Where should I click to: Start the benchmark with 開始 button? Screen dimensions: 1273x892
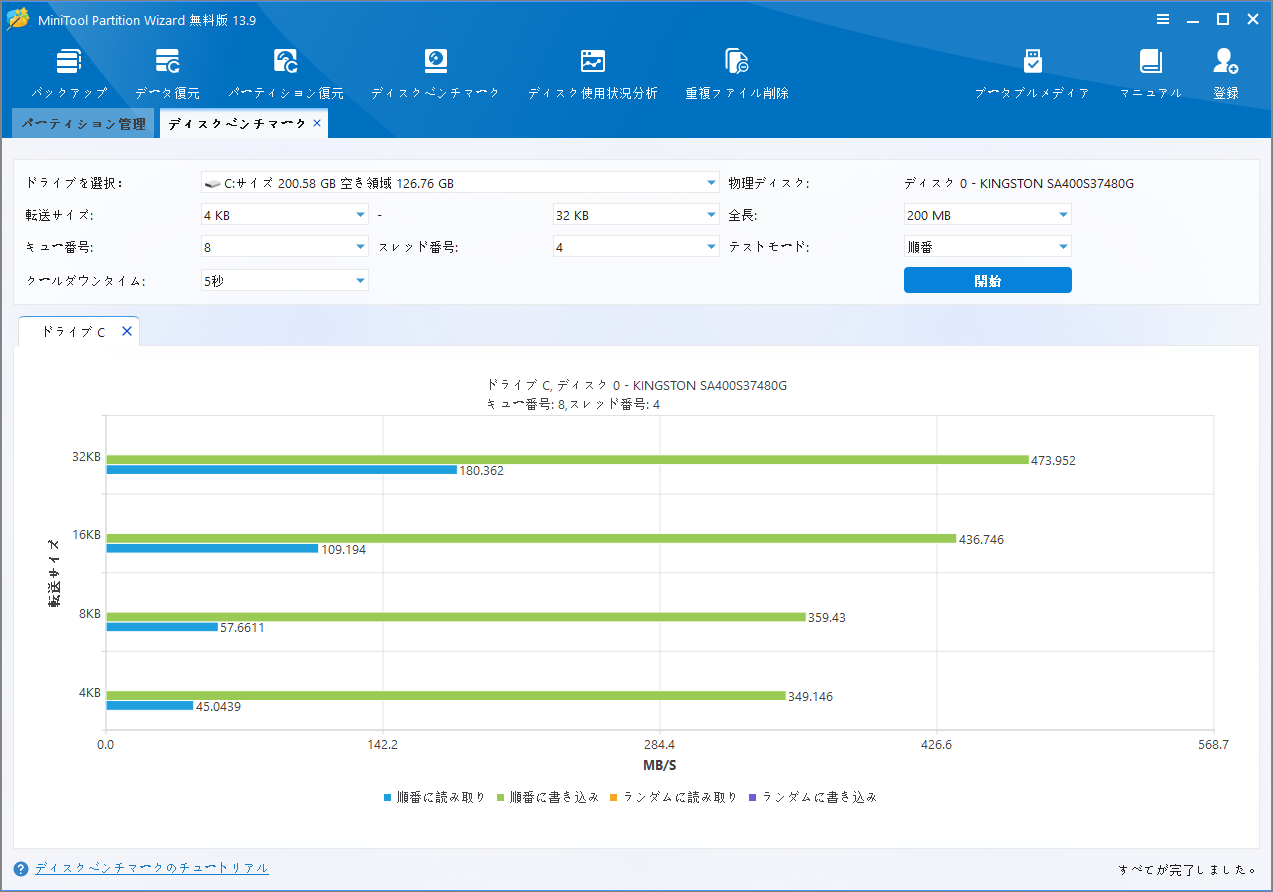click(987, 280)
